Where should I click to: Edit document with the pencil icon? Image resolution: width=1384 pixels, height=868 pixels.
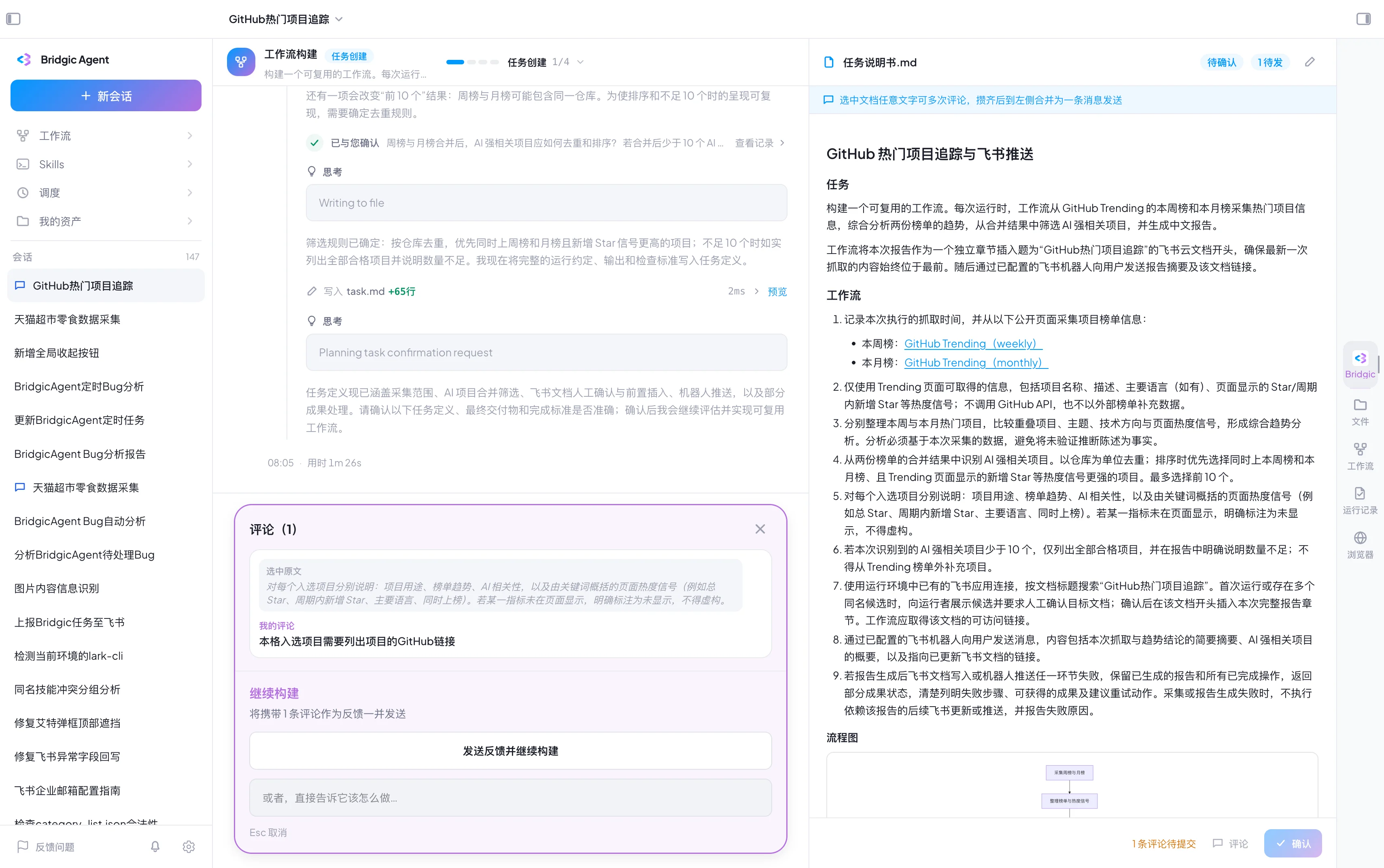1310,62
